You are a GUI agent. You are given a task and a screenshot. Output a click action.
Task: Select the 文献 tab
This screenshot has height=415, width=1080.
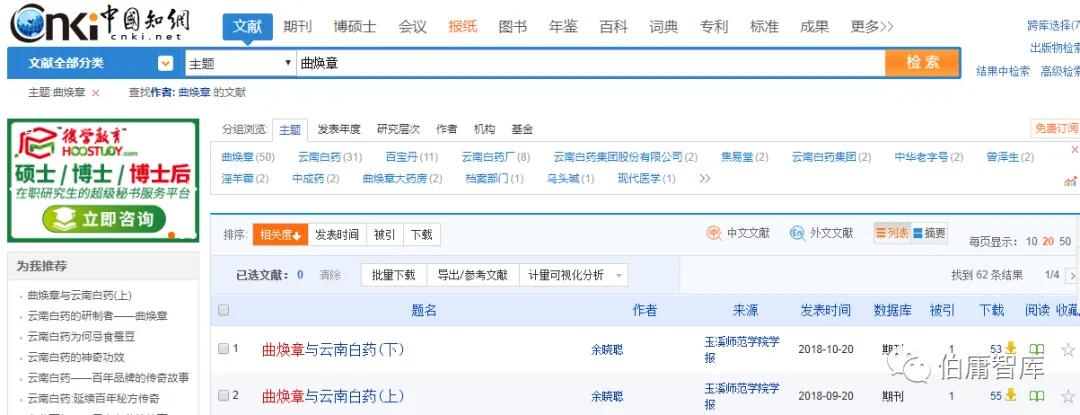(x=247, y=27)
